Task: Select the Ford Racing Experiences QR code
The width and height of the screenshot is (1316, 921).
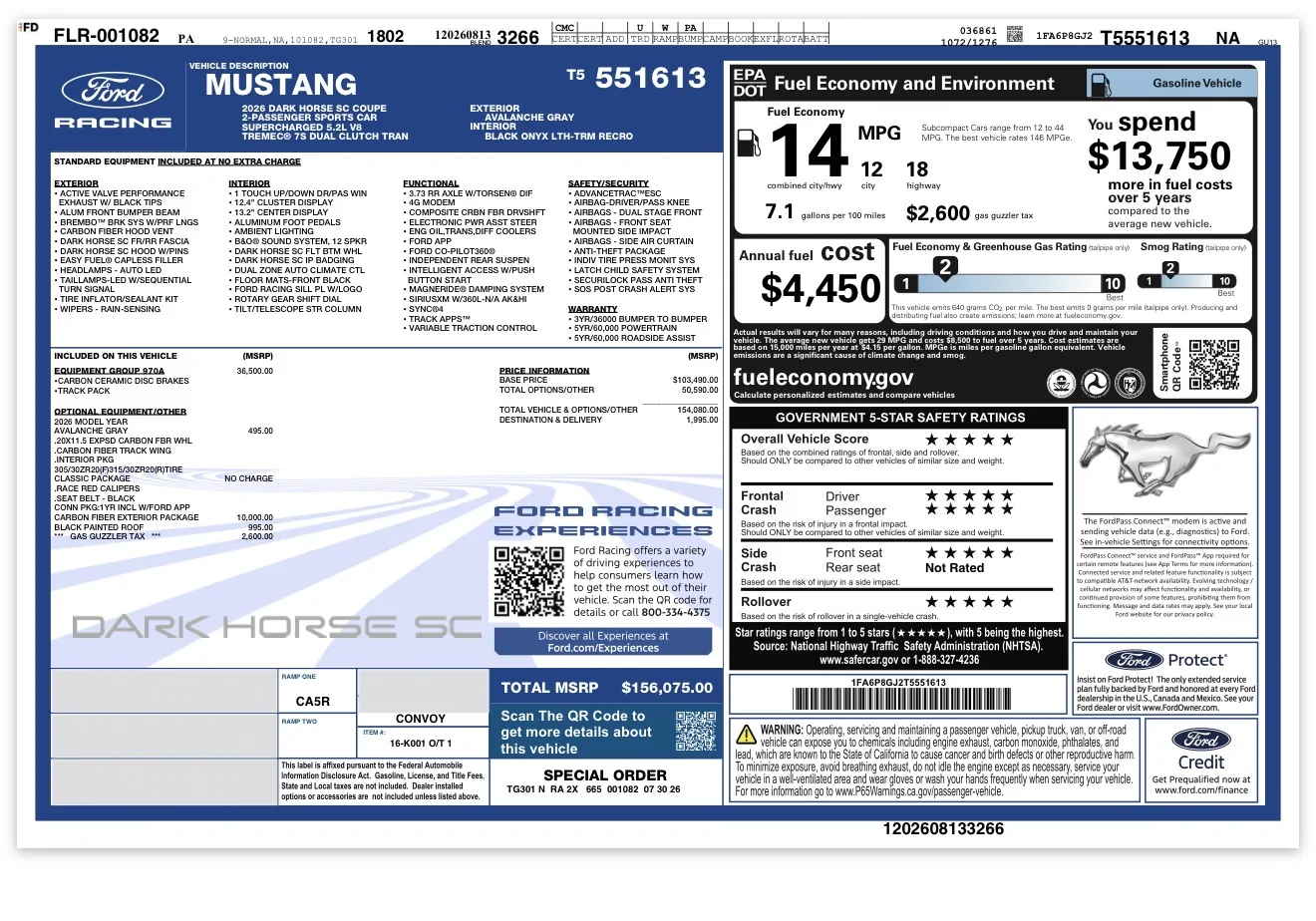Action: pyautogui.click(x=529, y=581)
